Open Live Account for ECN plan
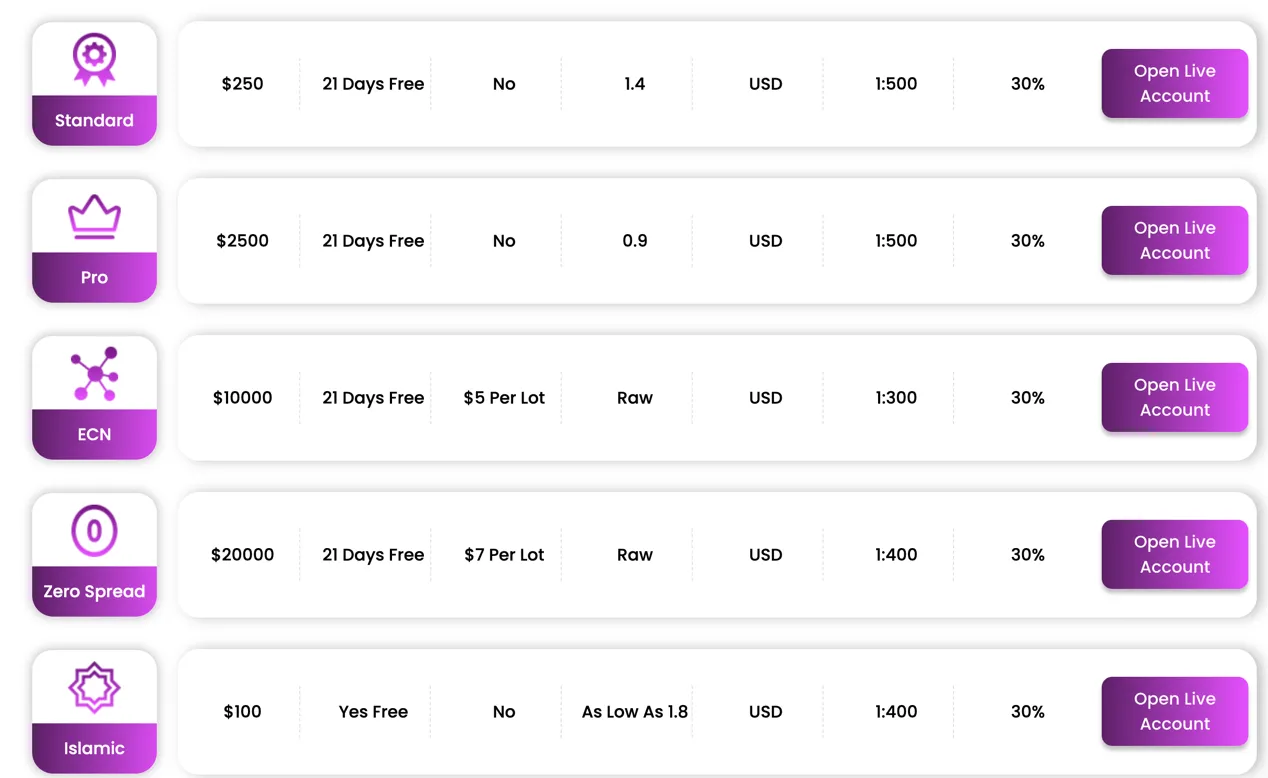Screen dimensions: 1268x778 point(1175,398)
